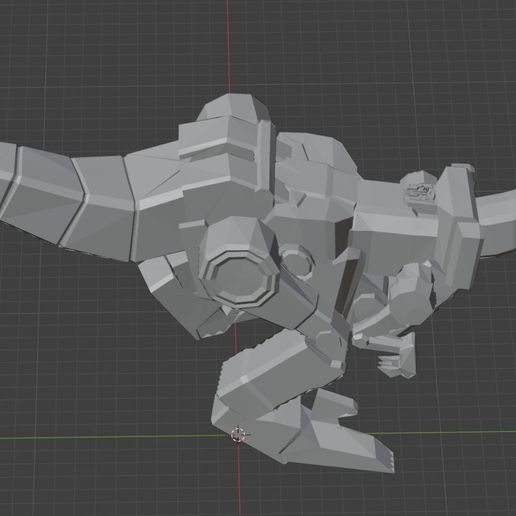
Task: Click the engraved emblem on the shoulder
Action: coord(420,193)
